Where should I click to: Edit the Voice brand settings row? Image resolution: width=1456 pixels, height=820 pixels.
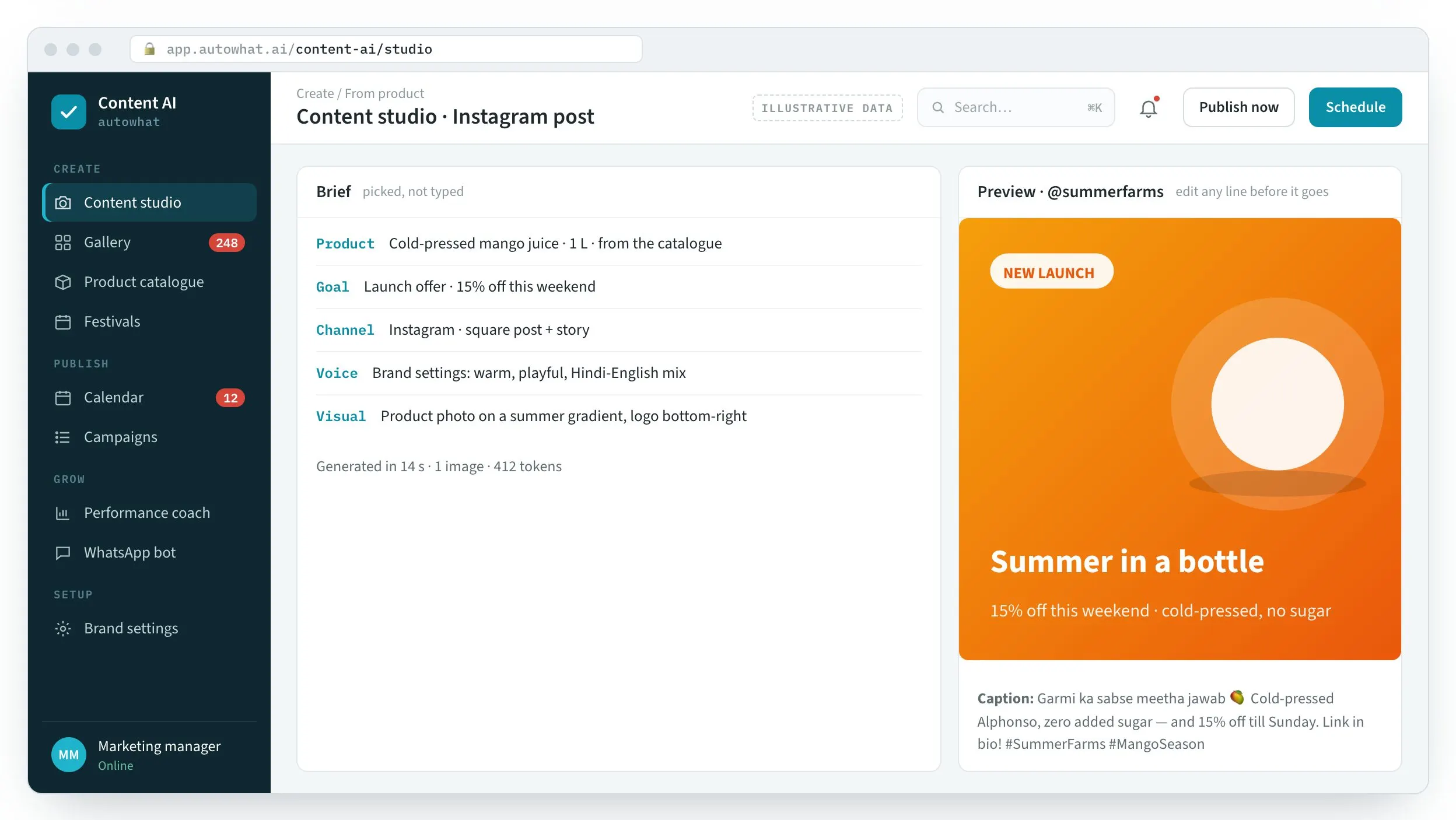click(618, 373)
